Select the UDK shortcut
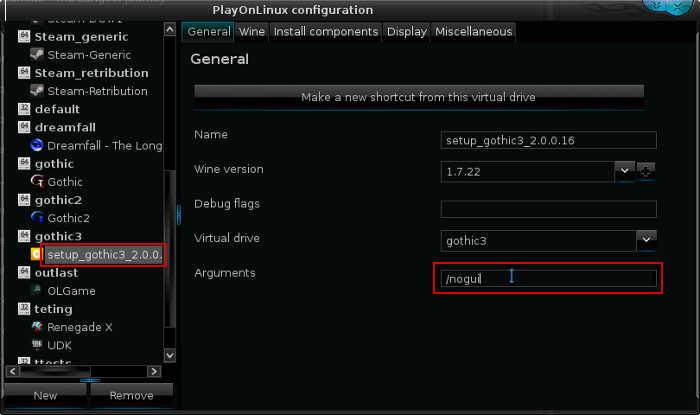Image resolution: width=700 pixels, height=415 pixels. pyautogui.click(x=59, y=345)
